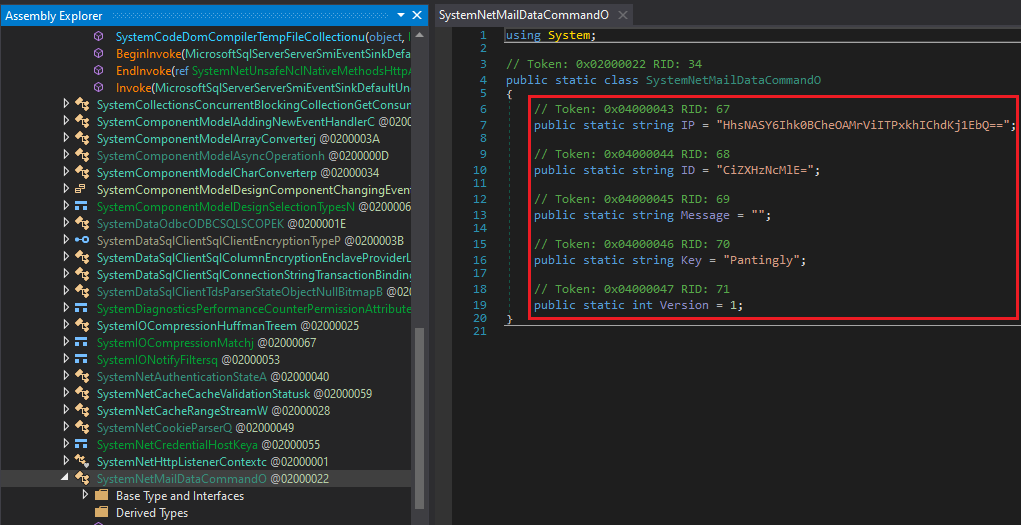The image size is (1021, 525).
Task: Expand SystemDataSqlClientSqlConnectionStringTransactionBinding node
Action: click(x=66, y=273)
